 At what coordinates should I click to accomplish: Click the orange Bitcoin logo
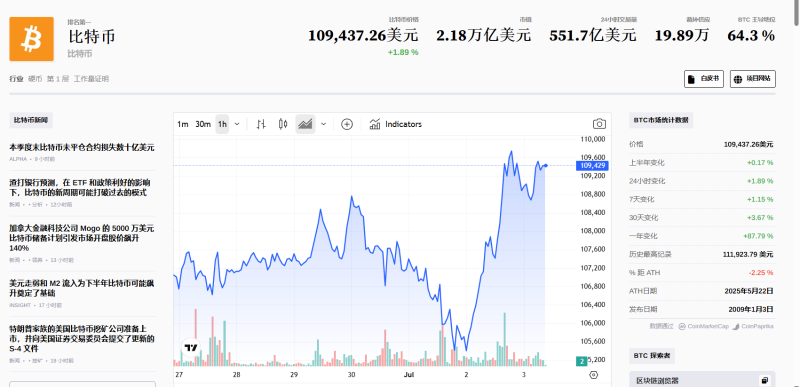tap(32, 39)
